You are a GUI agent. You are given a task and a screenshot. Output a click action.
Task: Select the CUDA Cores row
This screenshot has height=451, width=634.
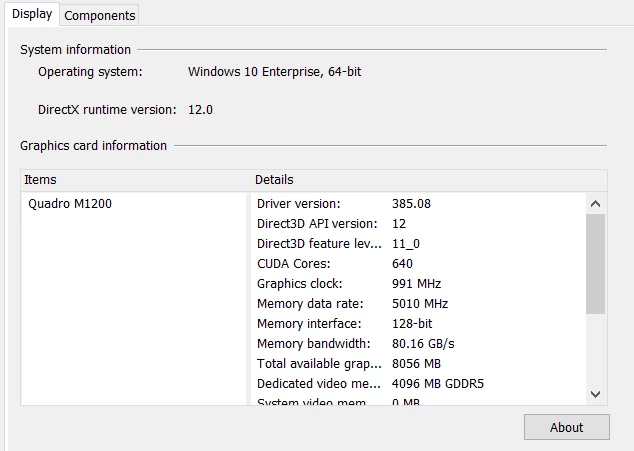[x=418, y=264]
